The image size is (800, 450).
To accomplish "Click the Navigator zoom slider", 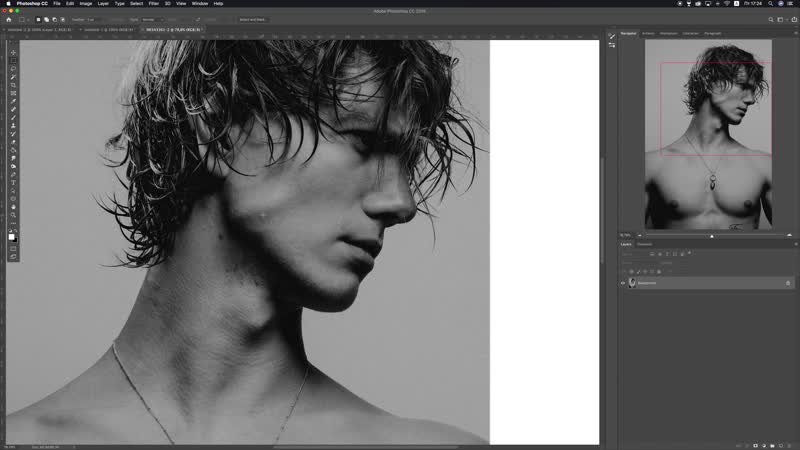I will 711,236.
